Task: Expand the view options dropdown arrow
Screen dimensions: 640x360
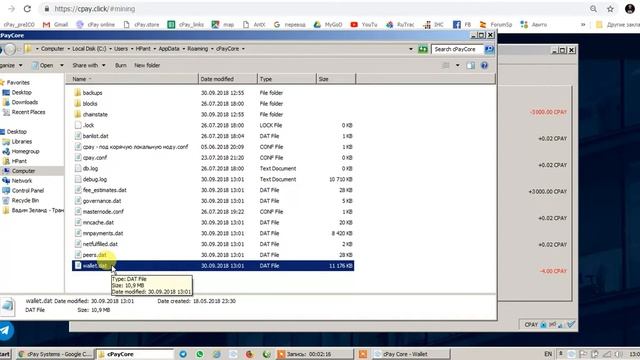Action: pyautogui.click(x=458, y=65)
